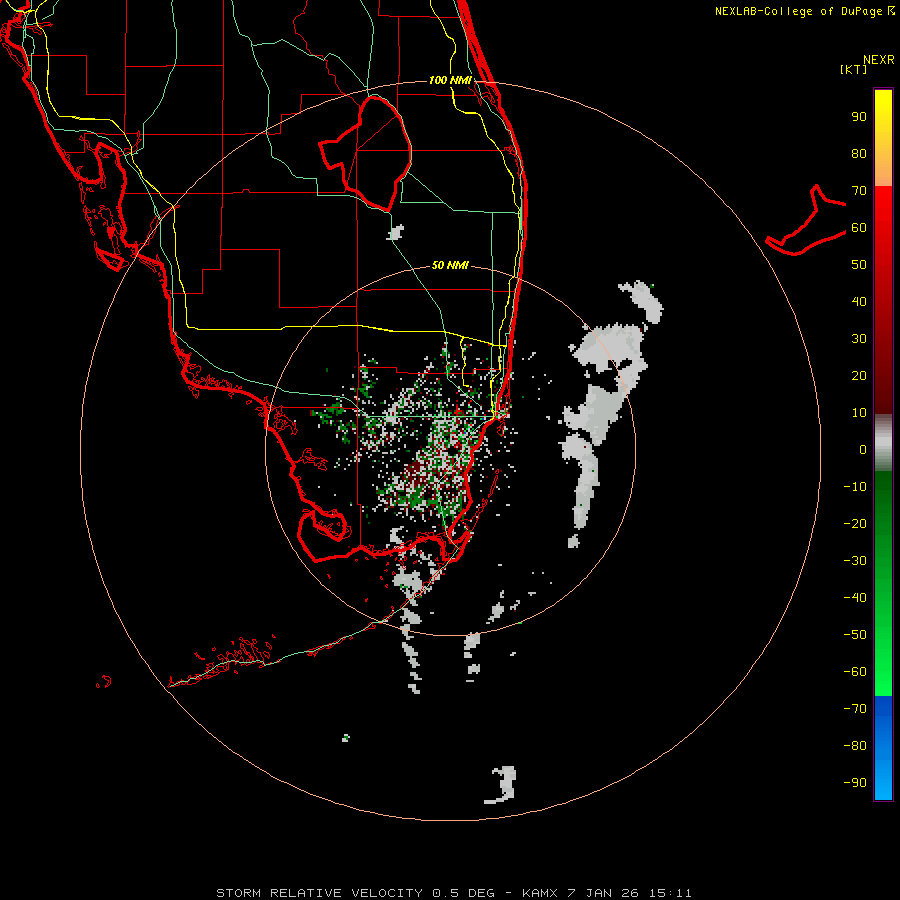Click the 60 value on velocity scale
The height and width of the screenshot is (900, 900).
click(x=859, y=228)
